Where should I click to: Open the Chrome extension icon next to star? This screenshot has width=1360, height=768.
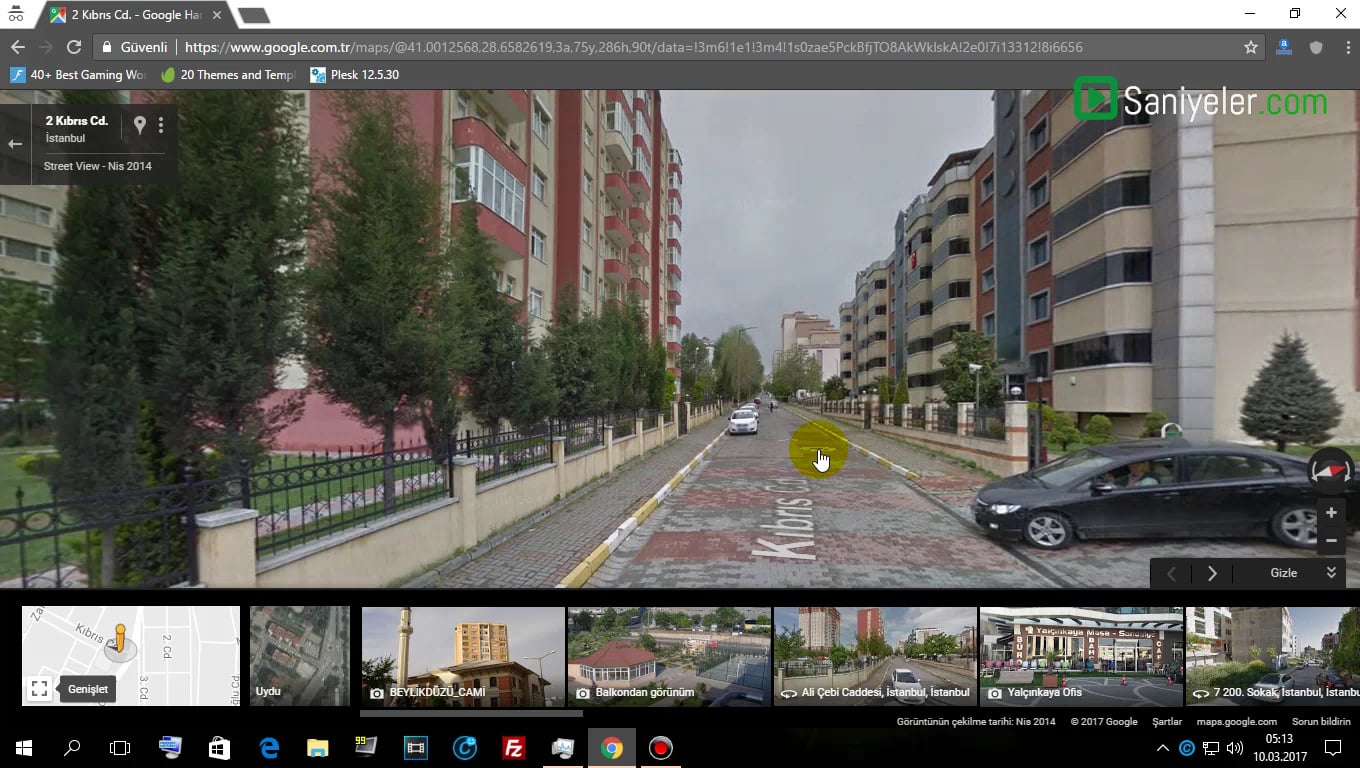click(x=1283, y=47)
